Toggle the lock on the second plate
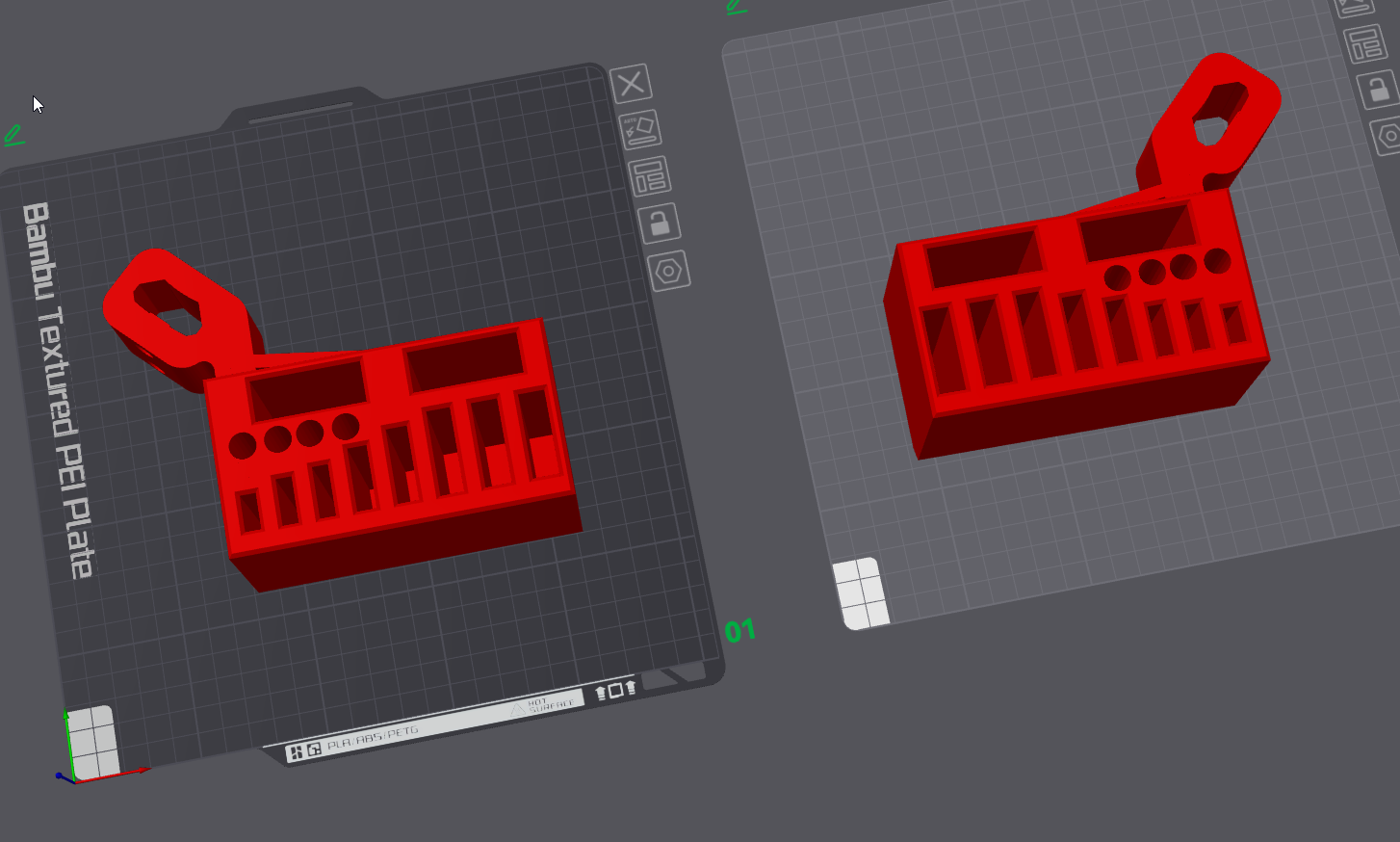 point(1377,90)
